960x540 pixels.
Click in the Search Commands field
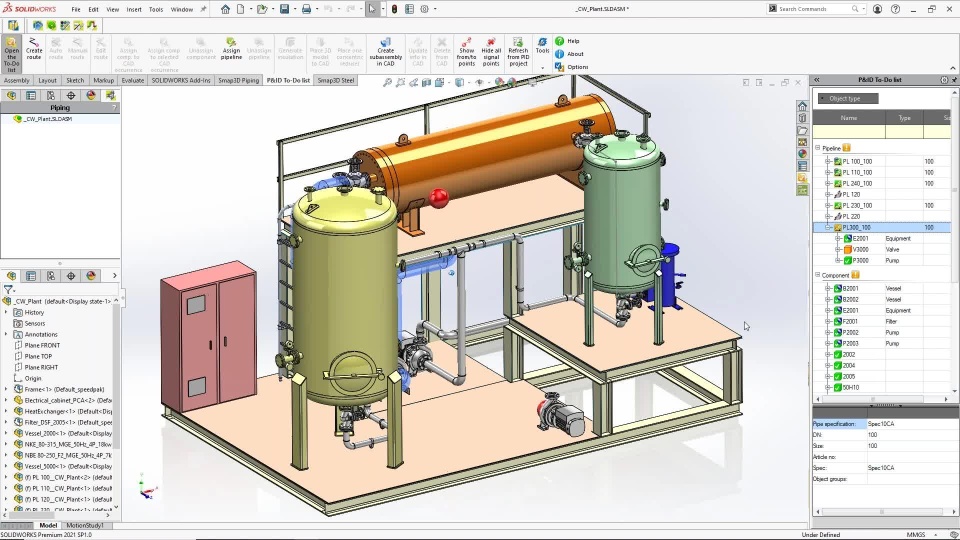tap(814, 9)
